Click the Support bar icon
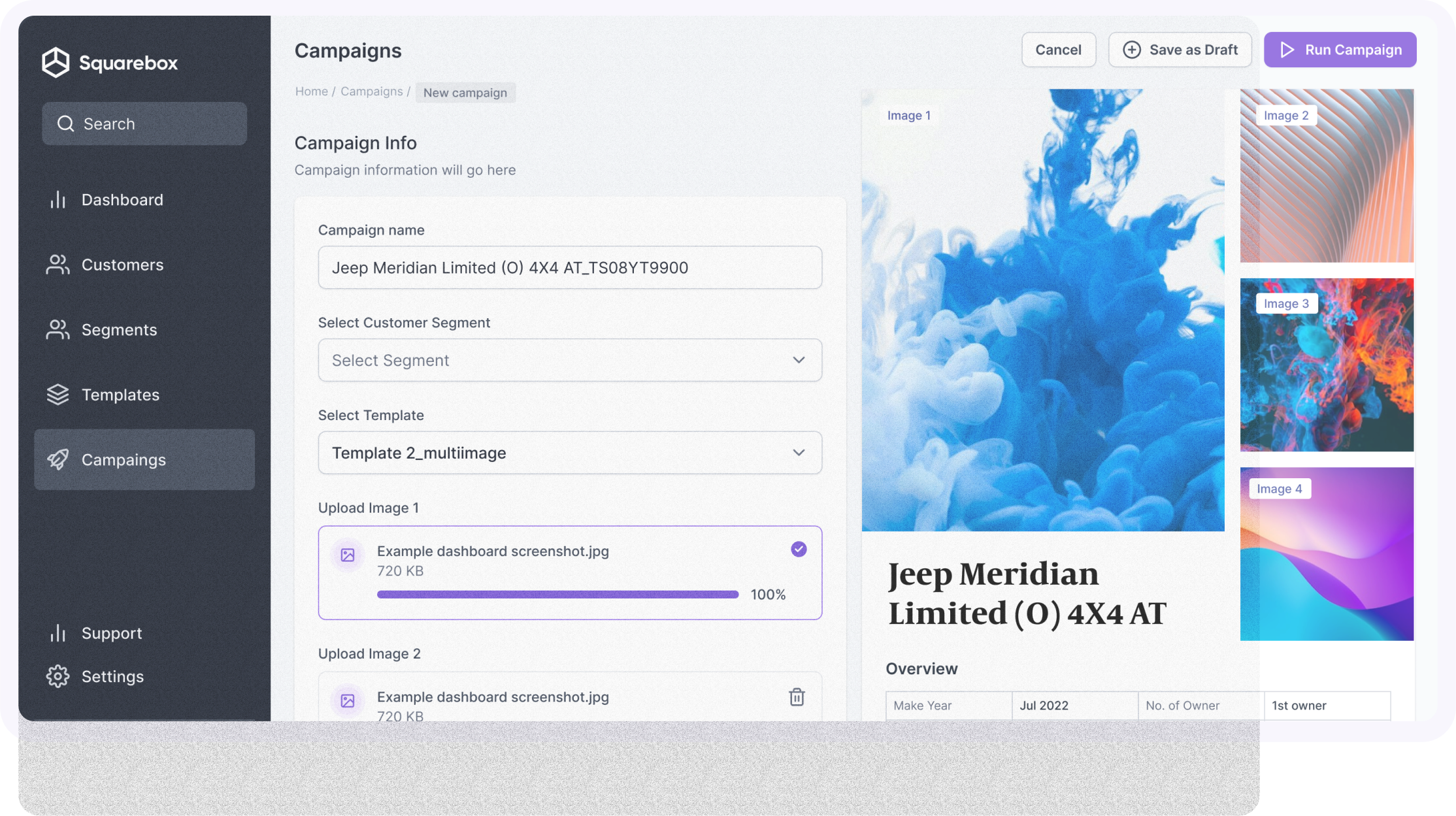Image resolution: width=1456 pixels, height=816 pixels. coord(58,633)
